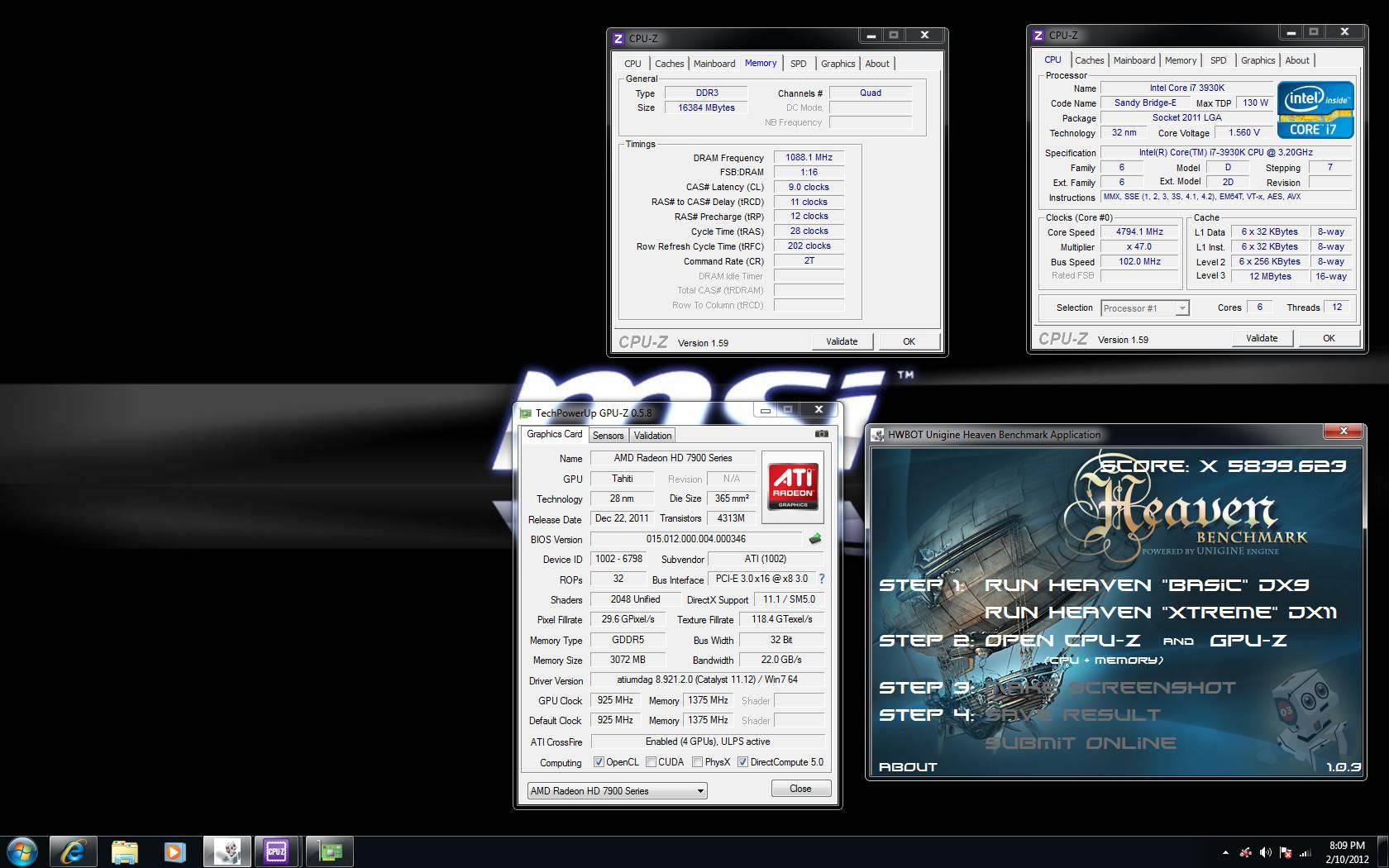The width and height of the screenshot is (1389, 868).
Task: Launch Internet Explorer from taskbar
Action: click(x=73, y=851)
